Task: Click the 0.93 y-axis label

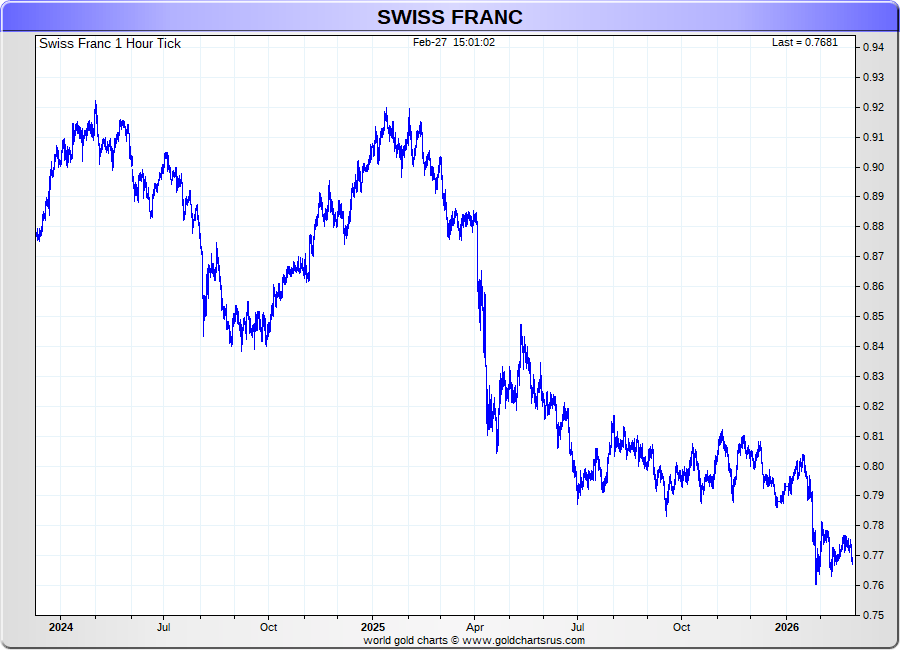Action: pyautogui.click(x=874, y=77)
